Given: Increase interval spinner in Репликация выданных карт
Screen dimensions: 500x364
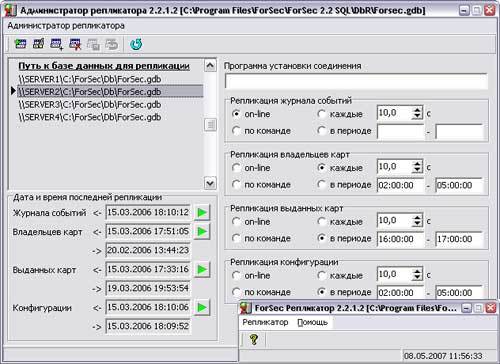Looking at the screenshot, I should click(x=417, y=218).
